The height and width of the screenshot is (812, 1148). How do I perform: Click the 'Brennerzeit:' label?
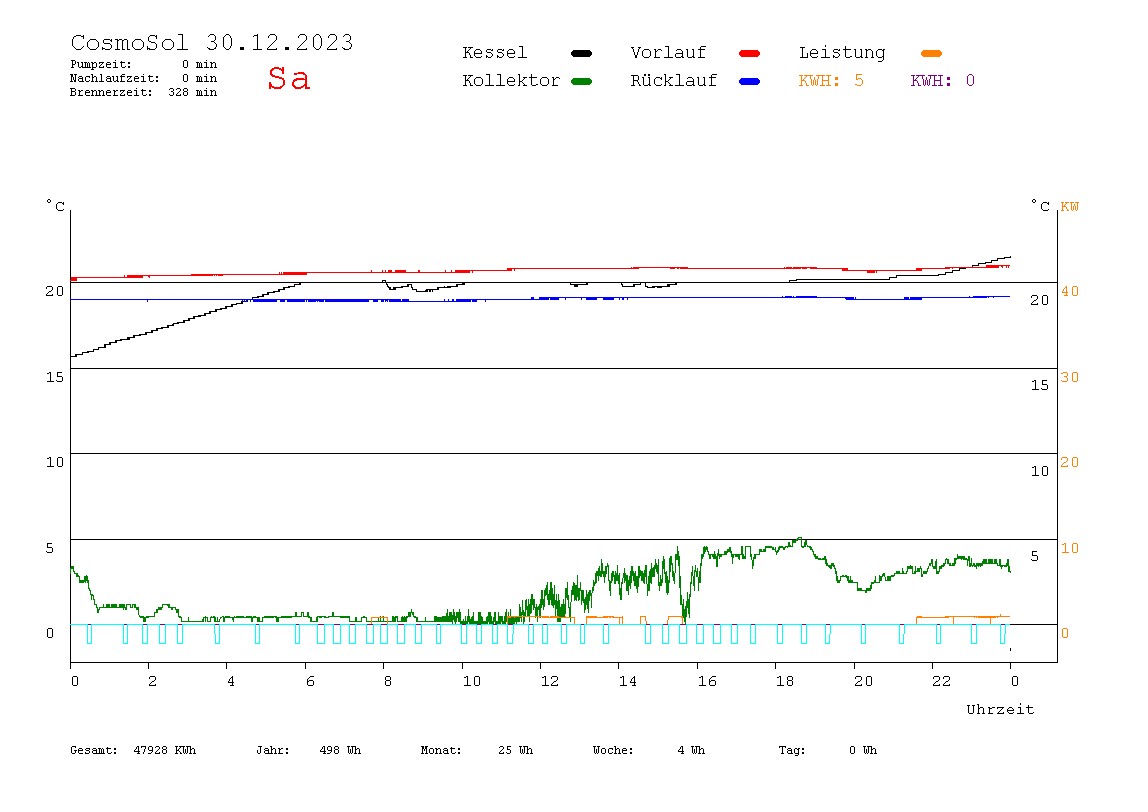(111, 92)
